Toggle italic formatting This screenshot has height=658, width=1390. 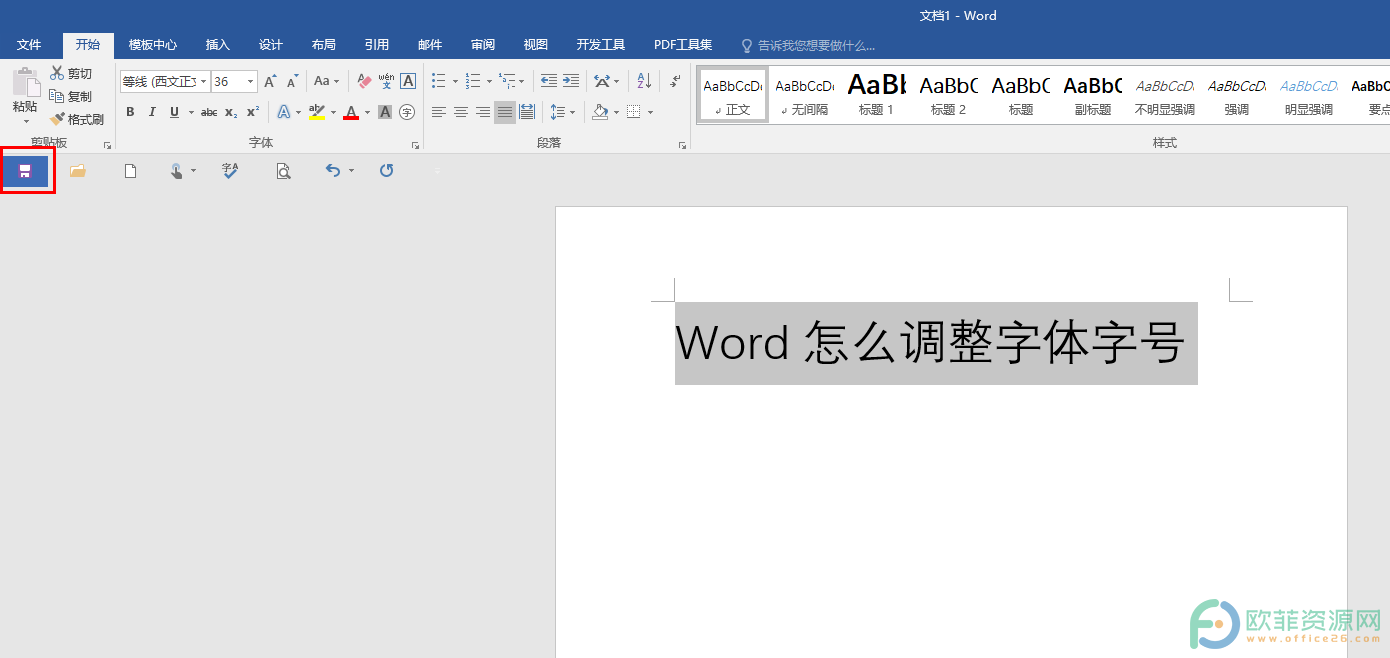pos(152,112)
